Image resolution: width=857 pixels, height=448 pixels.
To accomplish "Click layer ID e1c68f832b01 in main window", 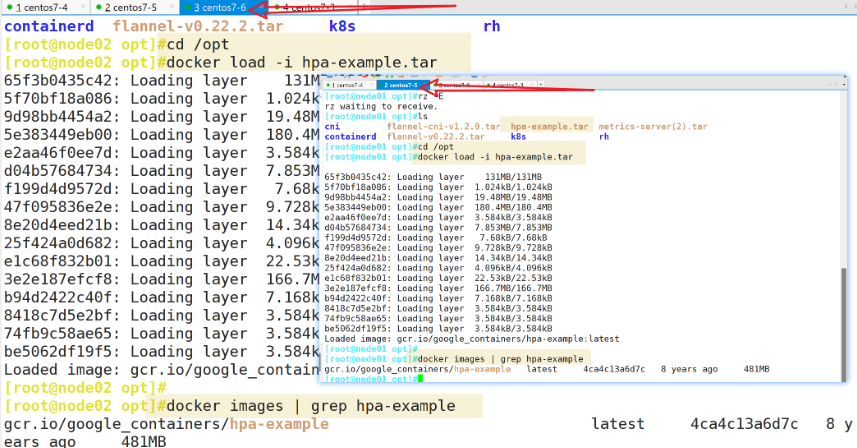I will (x=57, y=261).
